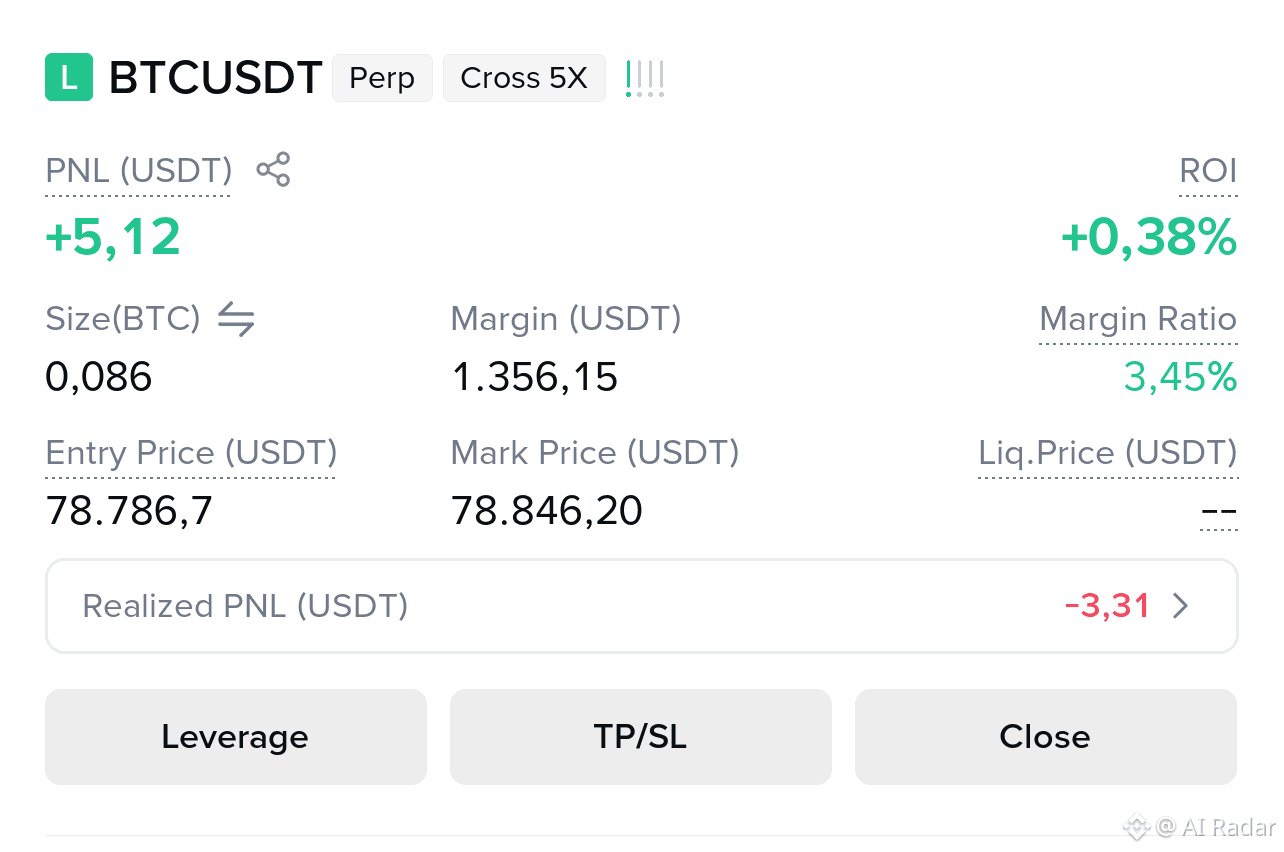The image size is (1284, 852).
Task: Click the Liq.Price (USDT) label
Action: 1108,454
